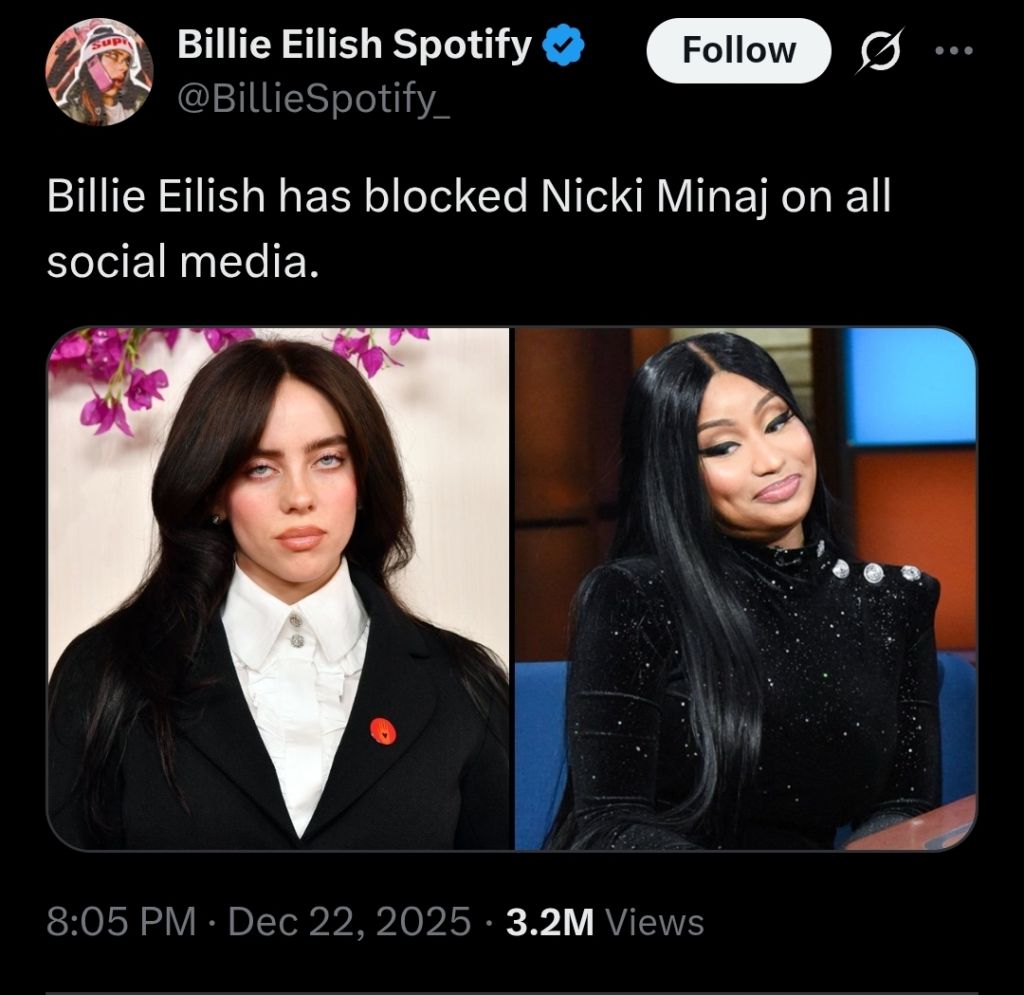This screenshot has height=995, width=1024.
Task: View the 3.2M Views analytics
Action: pyautogui.click(x=605, y=922)
